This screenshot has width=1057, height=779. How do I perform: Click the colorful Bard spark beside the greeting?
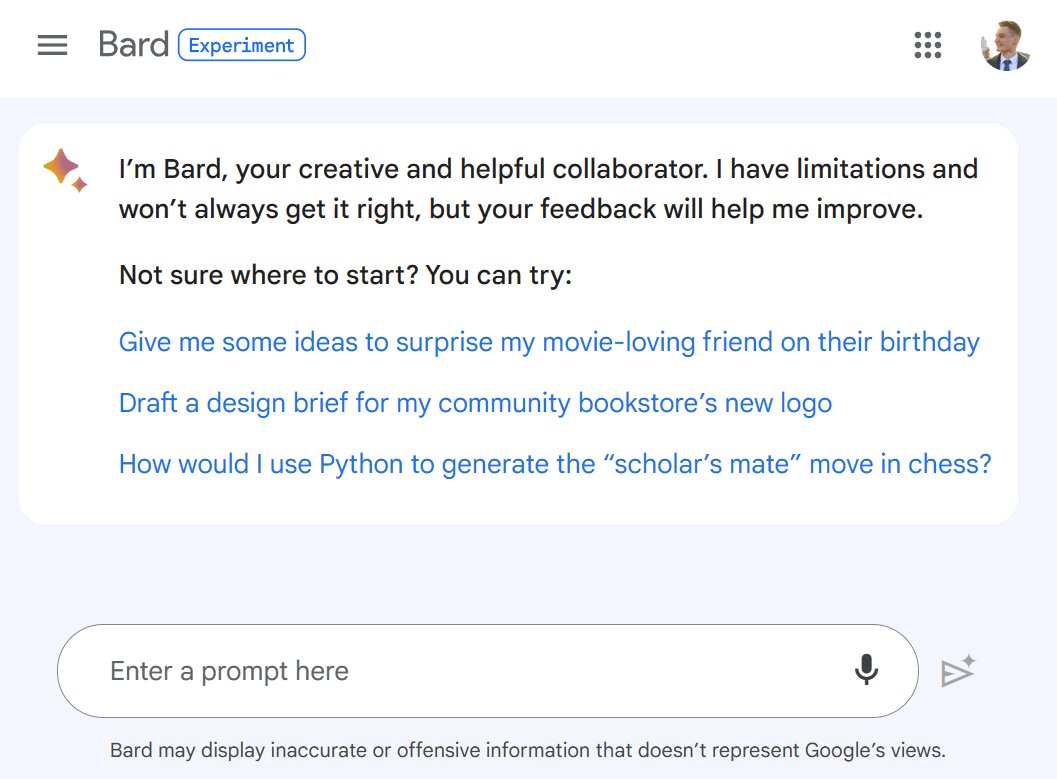point(64,168)
